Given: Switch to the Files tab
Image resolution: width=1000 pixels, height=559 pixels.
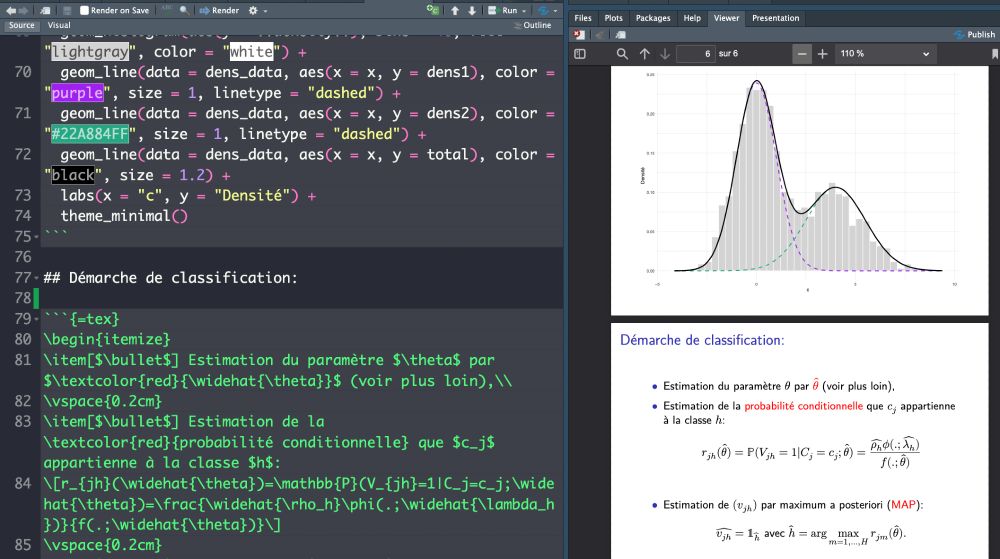Looking at the screenshot, I should coord(583,18).
